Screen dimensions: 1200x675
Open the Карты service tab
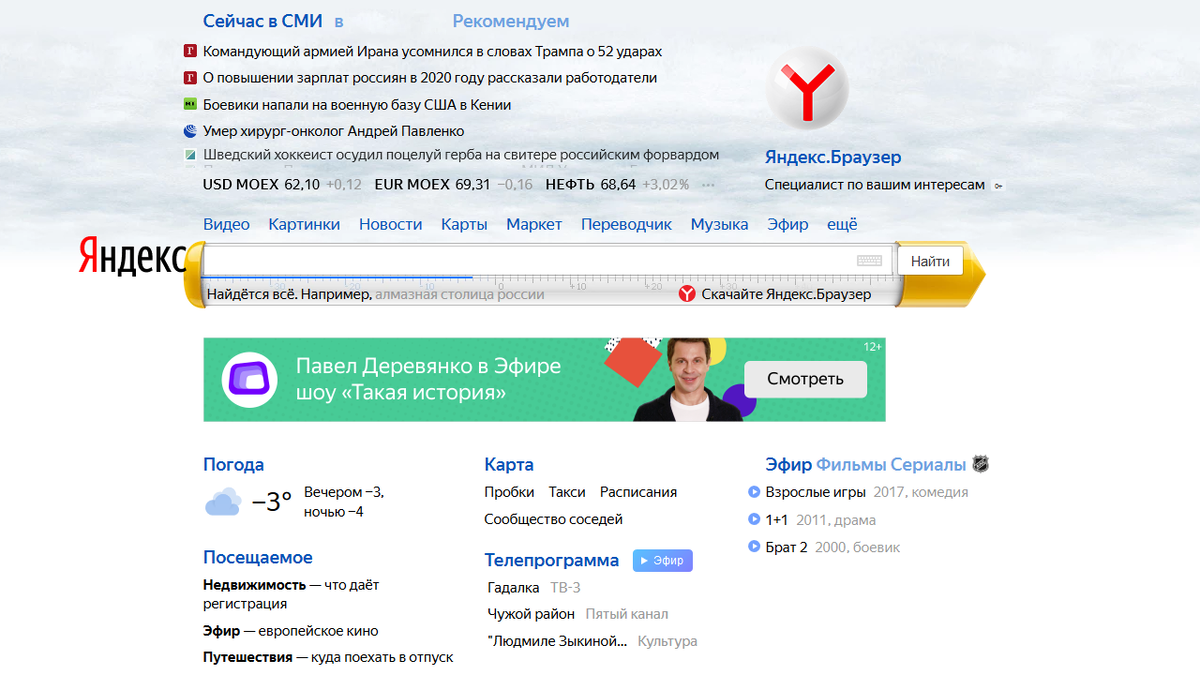point(464,224)
